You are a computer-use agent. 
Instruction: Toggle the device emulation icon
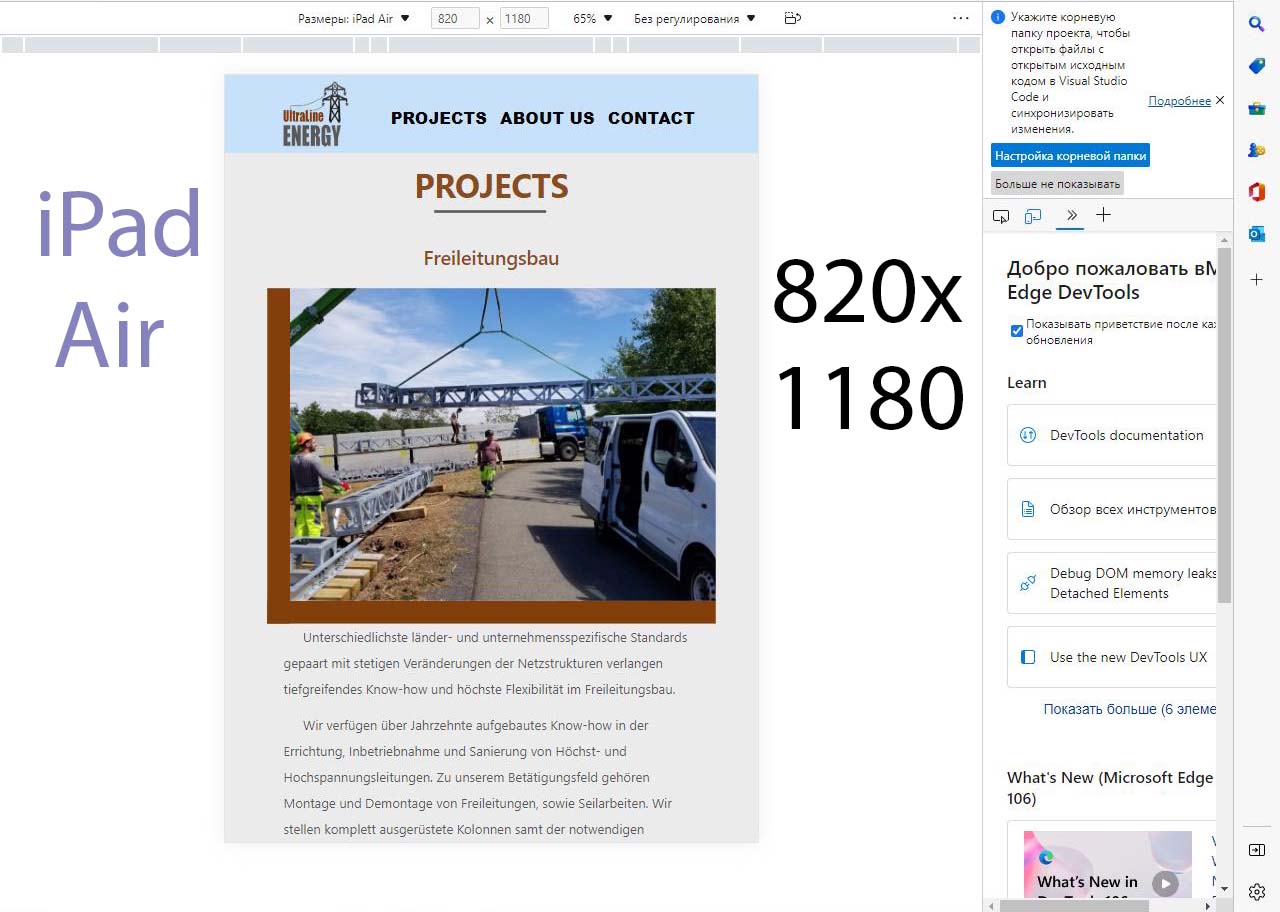1033,216
